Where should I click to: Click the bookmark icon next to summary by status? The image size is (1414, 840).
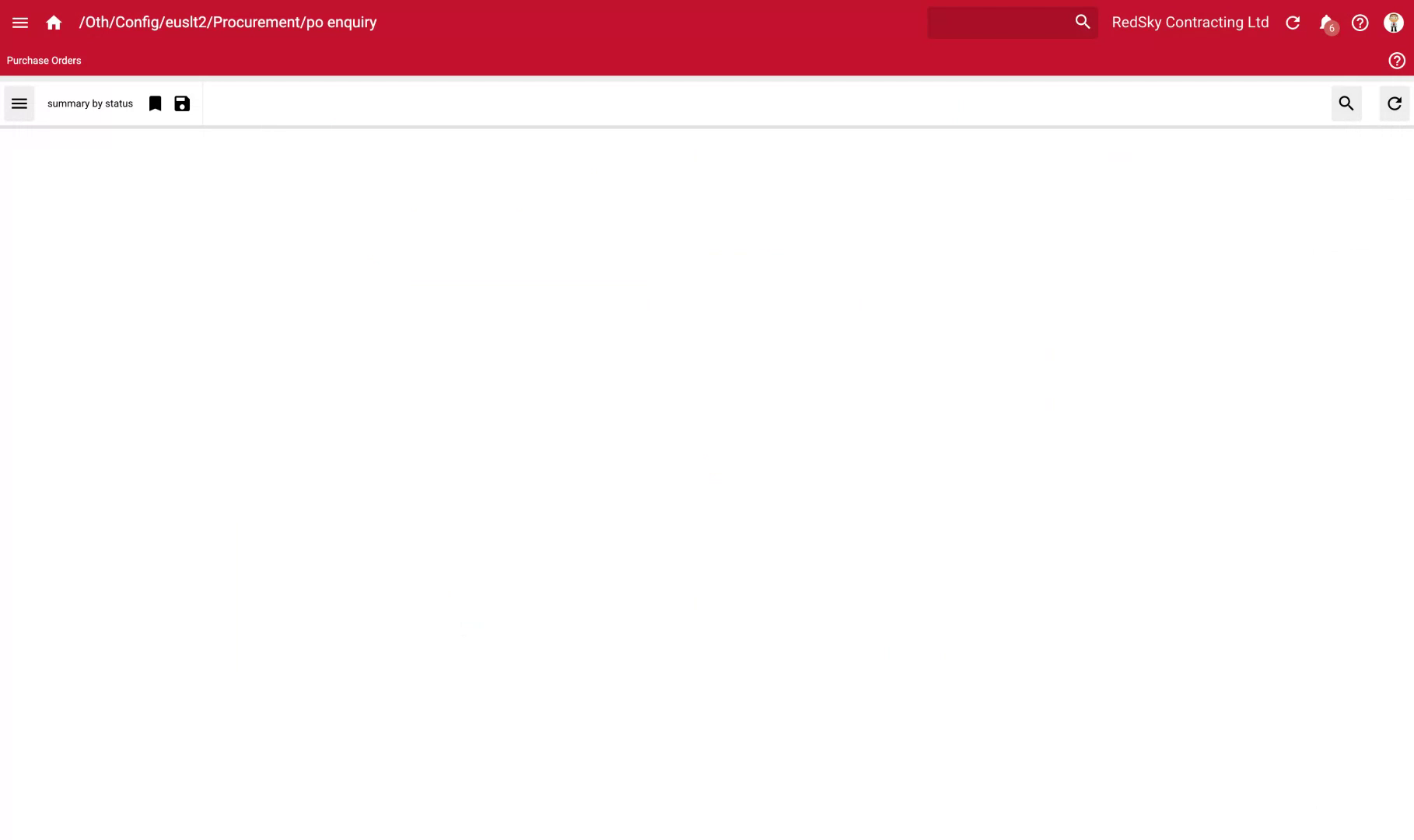155,103
